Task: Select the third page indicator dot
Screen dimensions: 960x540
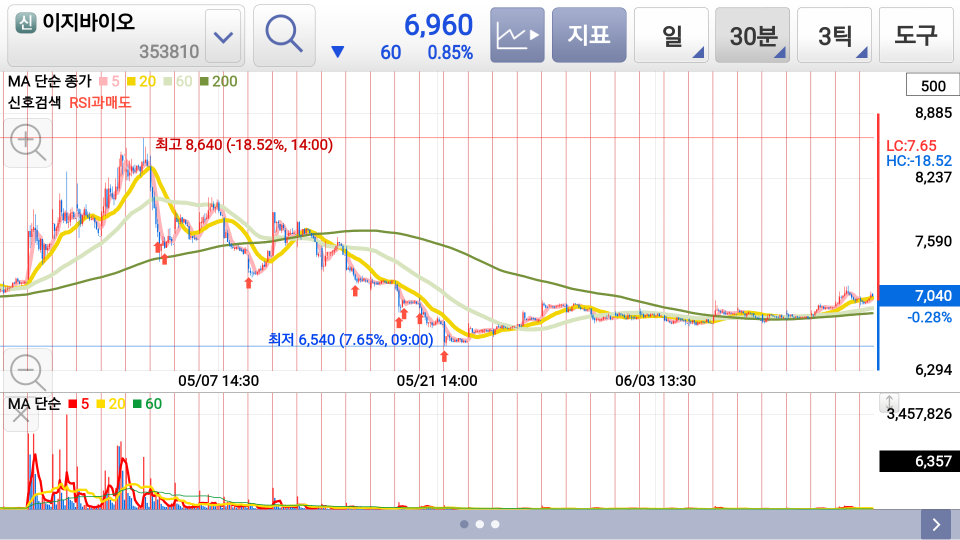Action: [x=495, y=524]
